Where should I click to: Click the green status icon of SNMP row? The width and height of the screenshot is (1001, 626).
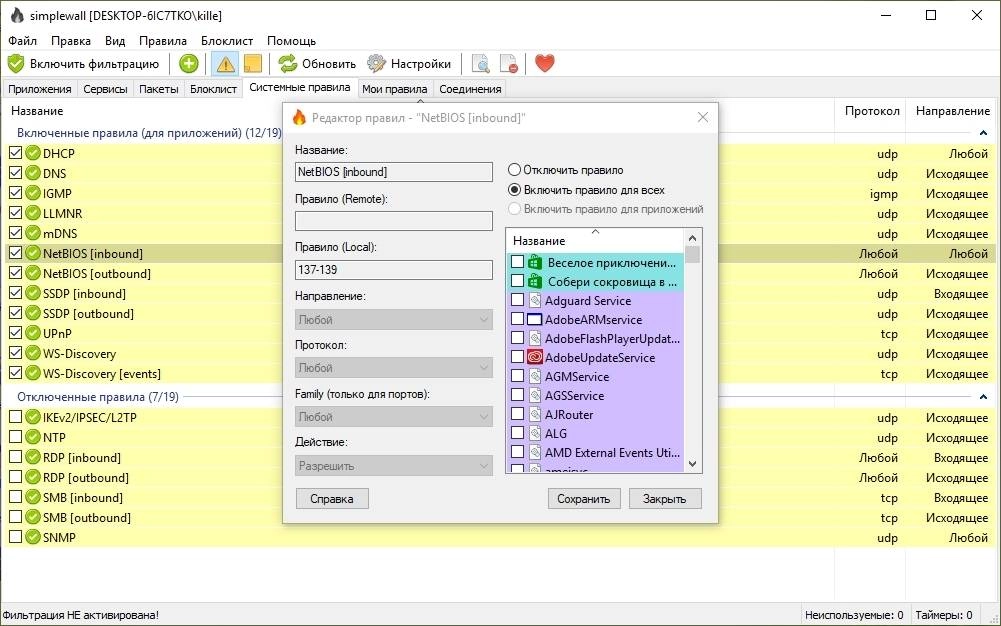coord(33,537)
